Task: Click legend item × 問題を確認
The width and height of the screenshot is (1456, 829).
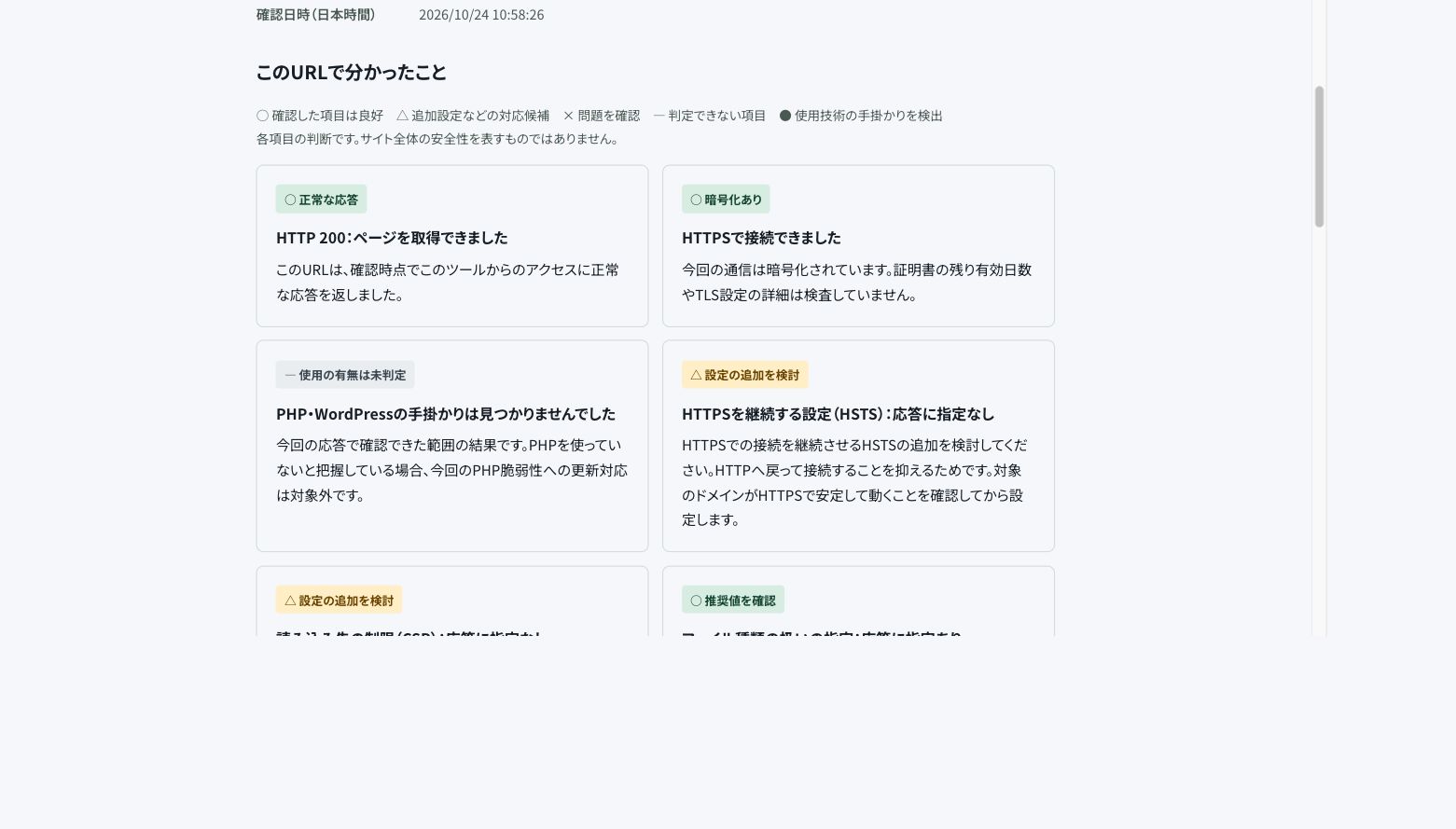Action: [x=602, y=116]
